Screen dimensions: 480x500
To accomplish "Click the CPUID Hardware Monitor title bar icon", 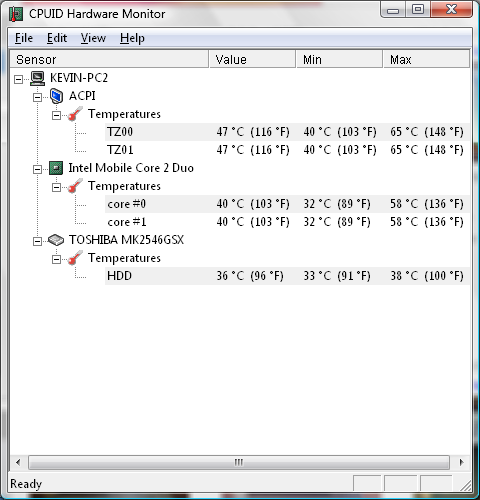I will tap(16, 14).
